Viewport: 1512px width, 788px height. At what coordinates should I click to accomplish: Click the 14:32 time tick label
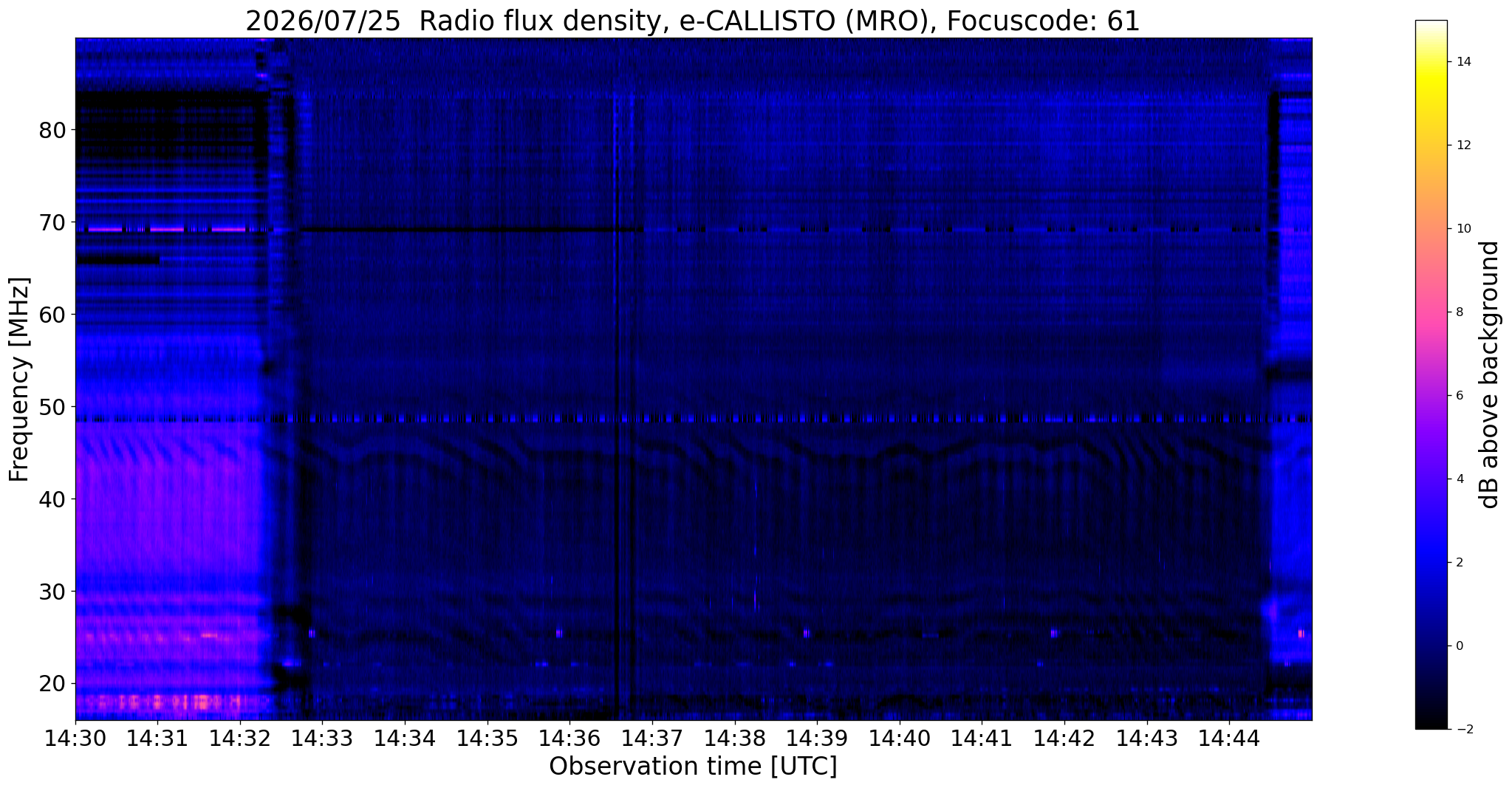(240, 737)
